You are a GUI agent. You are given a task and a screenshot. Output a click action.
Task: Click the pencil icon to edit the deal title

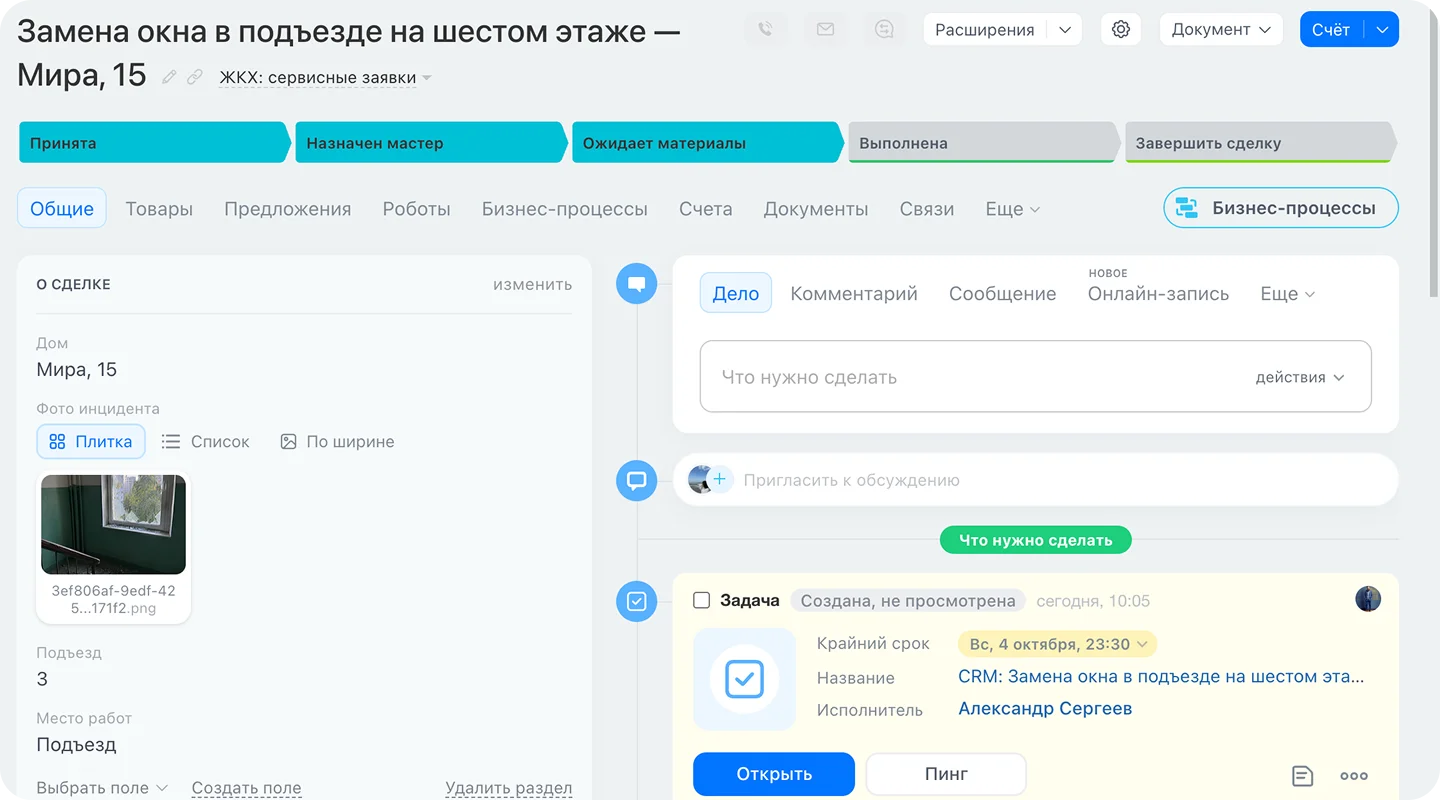click(169, 77)
